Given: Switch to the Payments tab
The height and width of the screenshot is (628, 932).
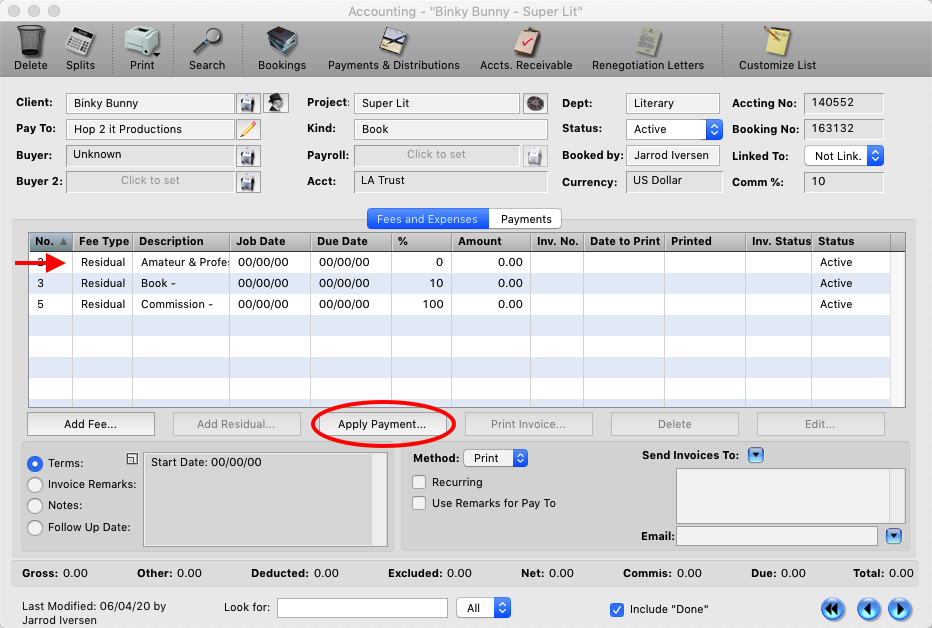Looking at the screenshot, I should pos(525,219).
